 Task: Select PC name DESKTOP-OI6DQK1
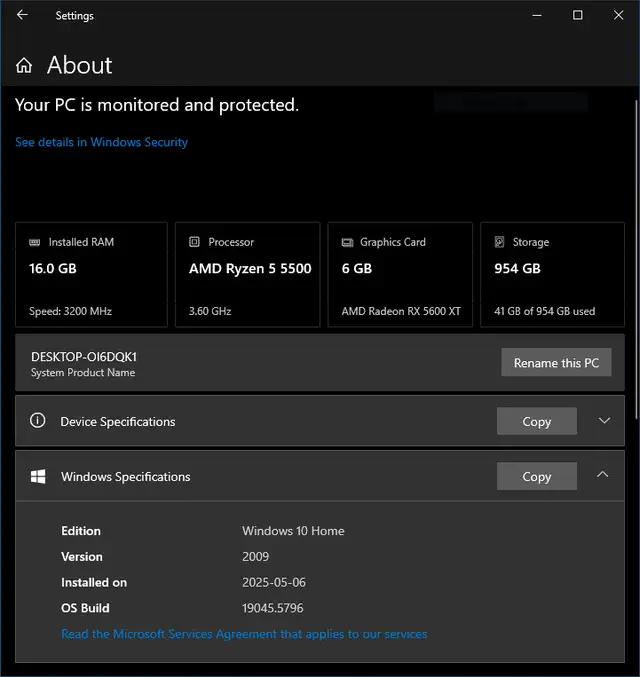[x=84, y=357]
